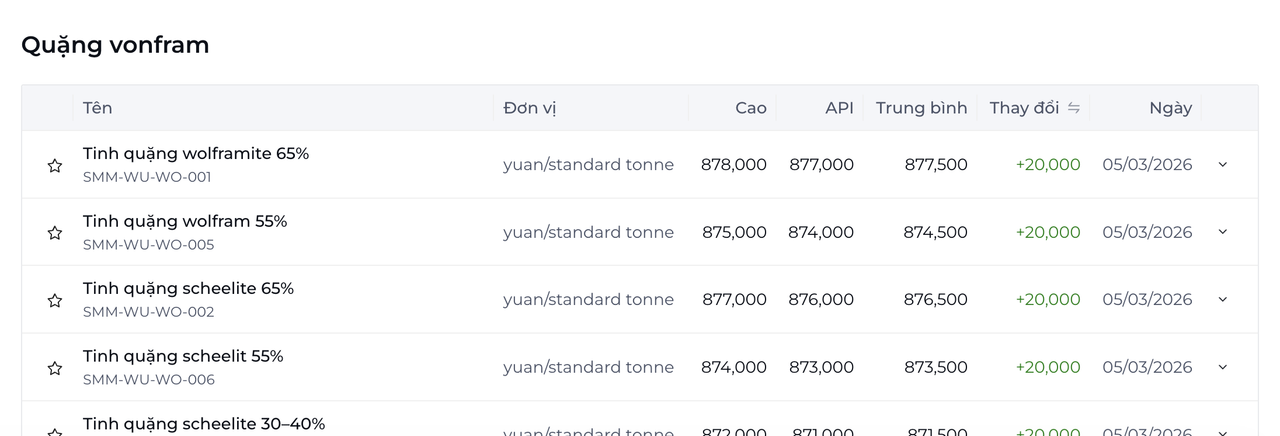Click the Trung bình column header
Screen dimensions: 1280x436
(921, 108)
